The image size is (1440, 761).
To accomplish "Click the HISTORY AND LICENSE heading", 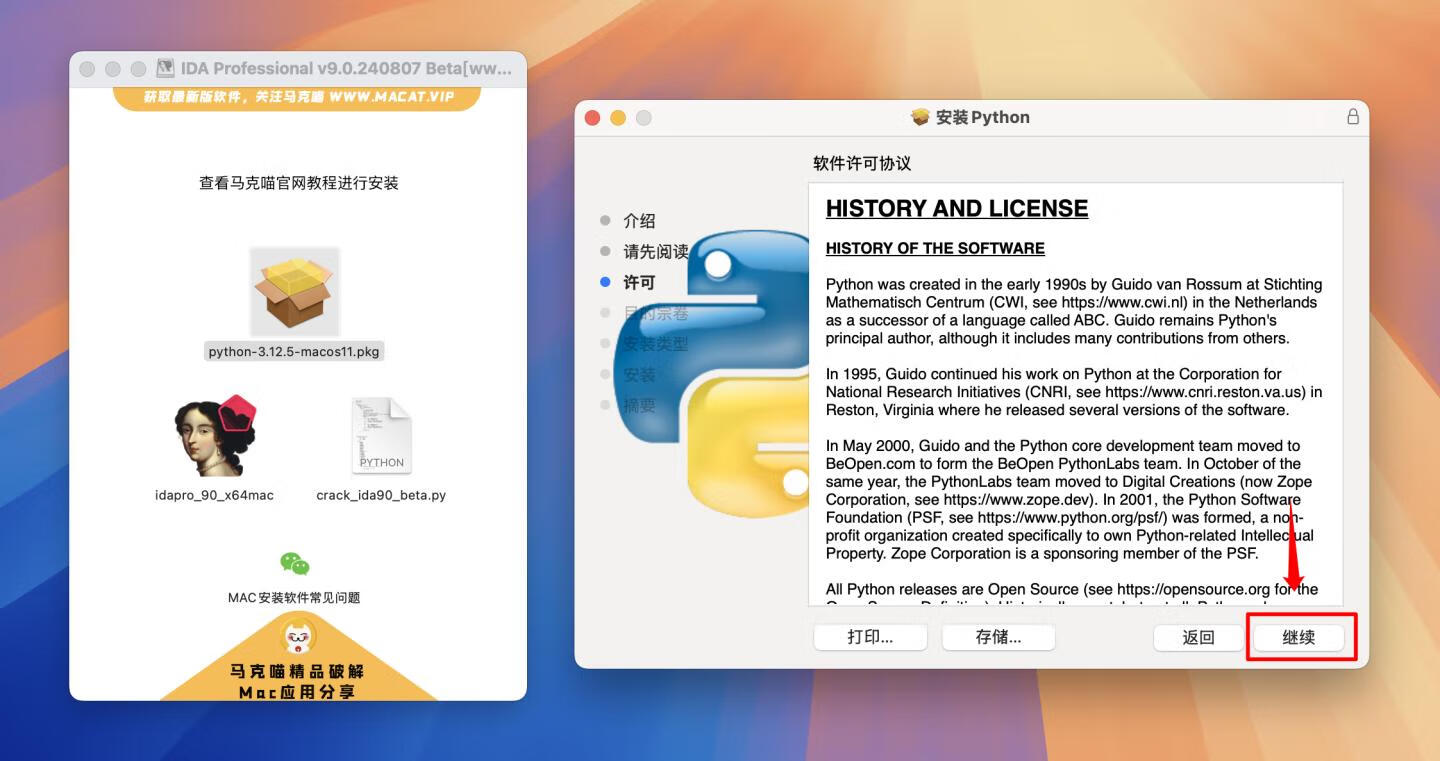I will [x=957, y=208].
